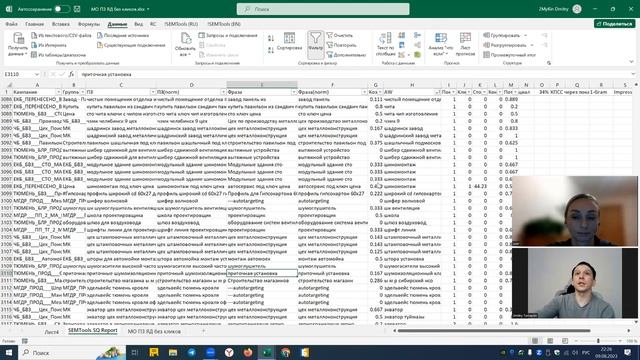This screenshot has height=360, width=640.
Task: Toggle the AutoSave (Автосохранение) switch
Action: point(61,9)
